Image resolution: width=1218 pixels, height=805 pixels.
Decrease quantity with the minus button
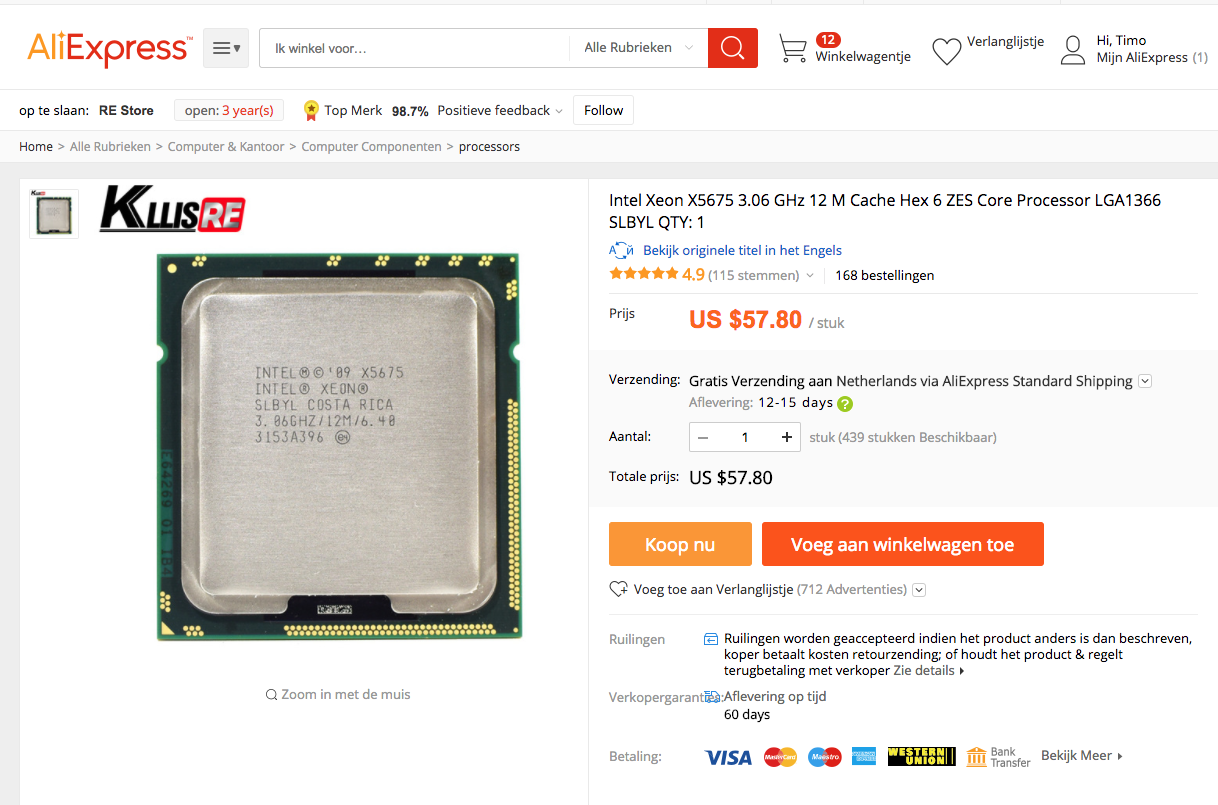(x=703, y=437)
